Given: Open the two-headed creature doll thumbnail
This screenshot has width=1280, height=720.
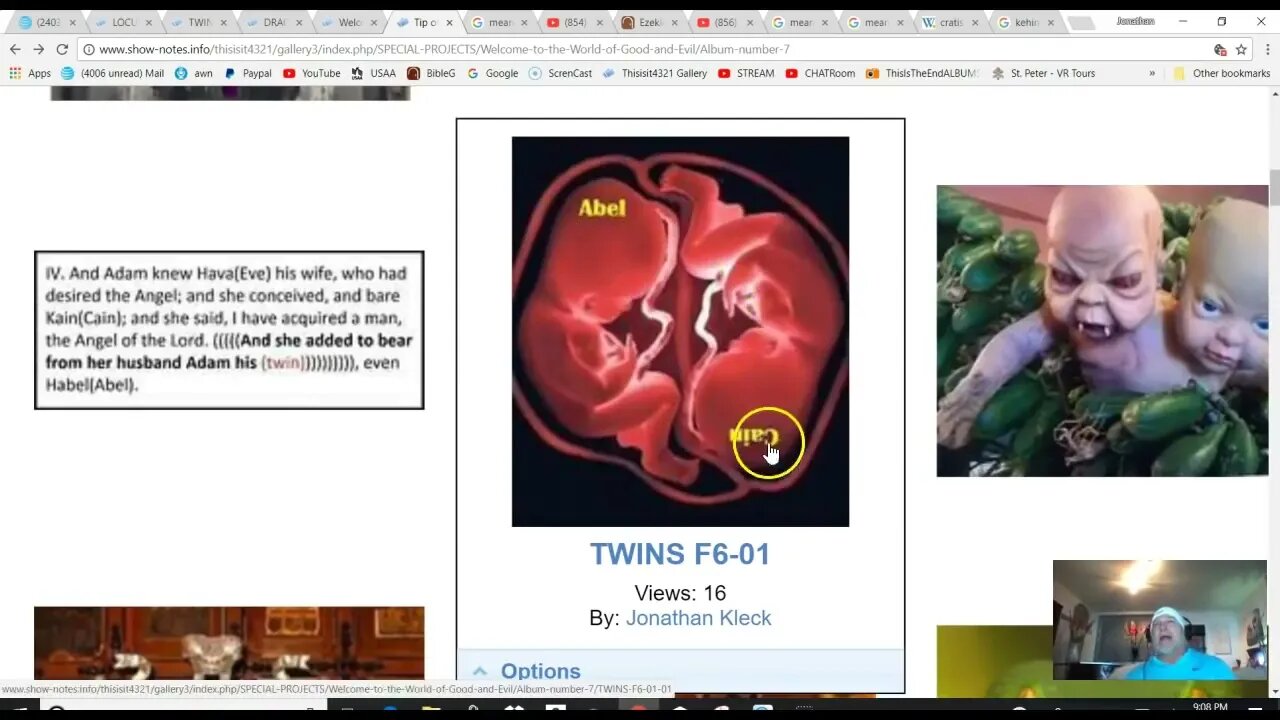Looking at the screenshot, I should coord(1102,331).
